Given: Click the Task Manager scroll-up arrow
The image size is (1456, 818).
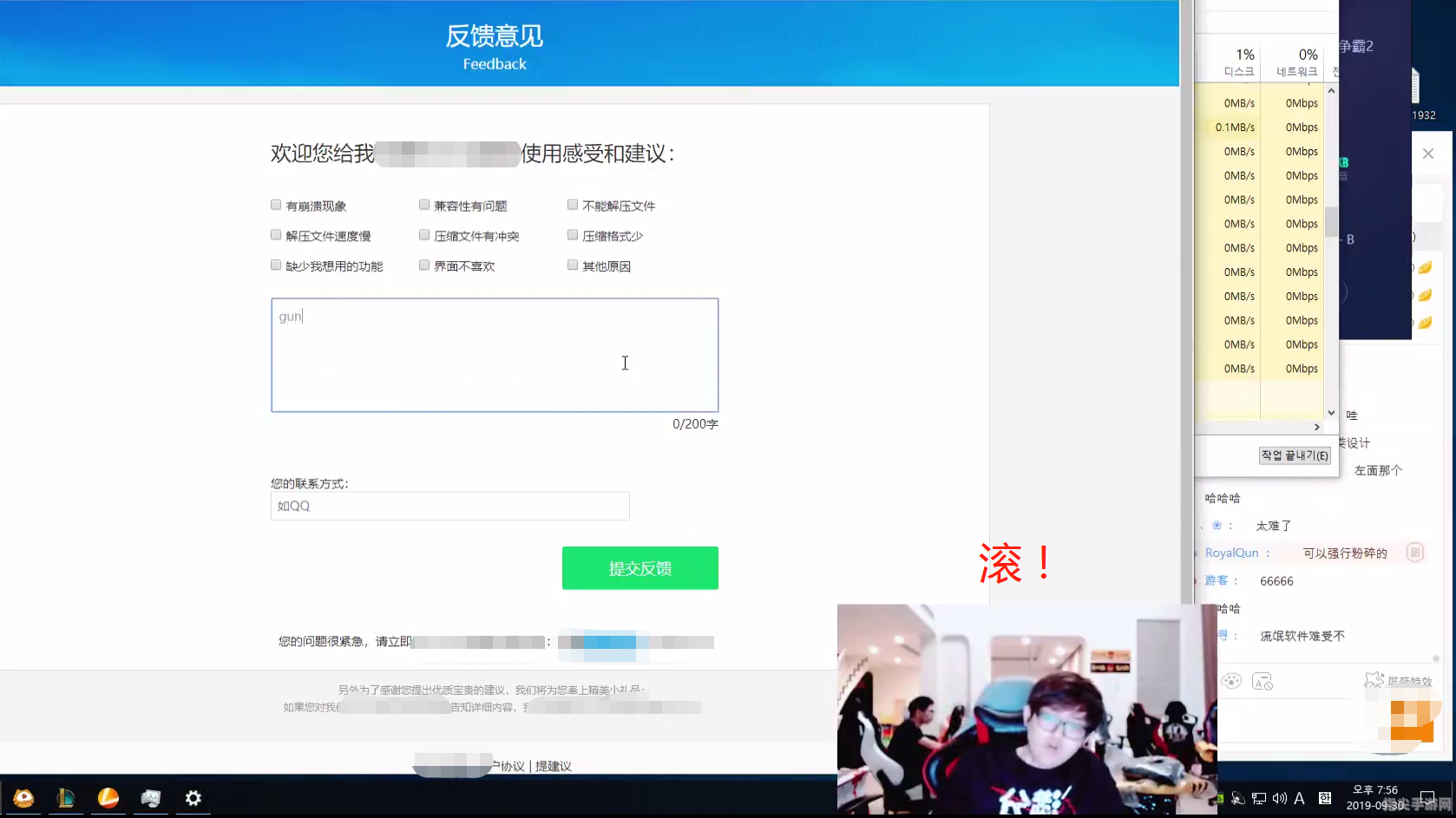Looking at the screenshot, I should tap(1331, 91).
